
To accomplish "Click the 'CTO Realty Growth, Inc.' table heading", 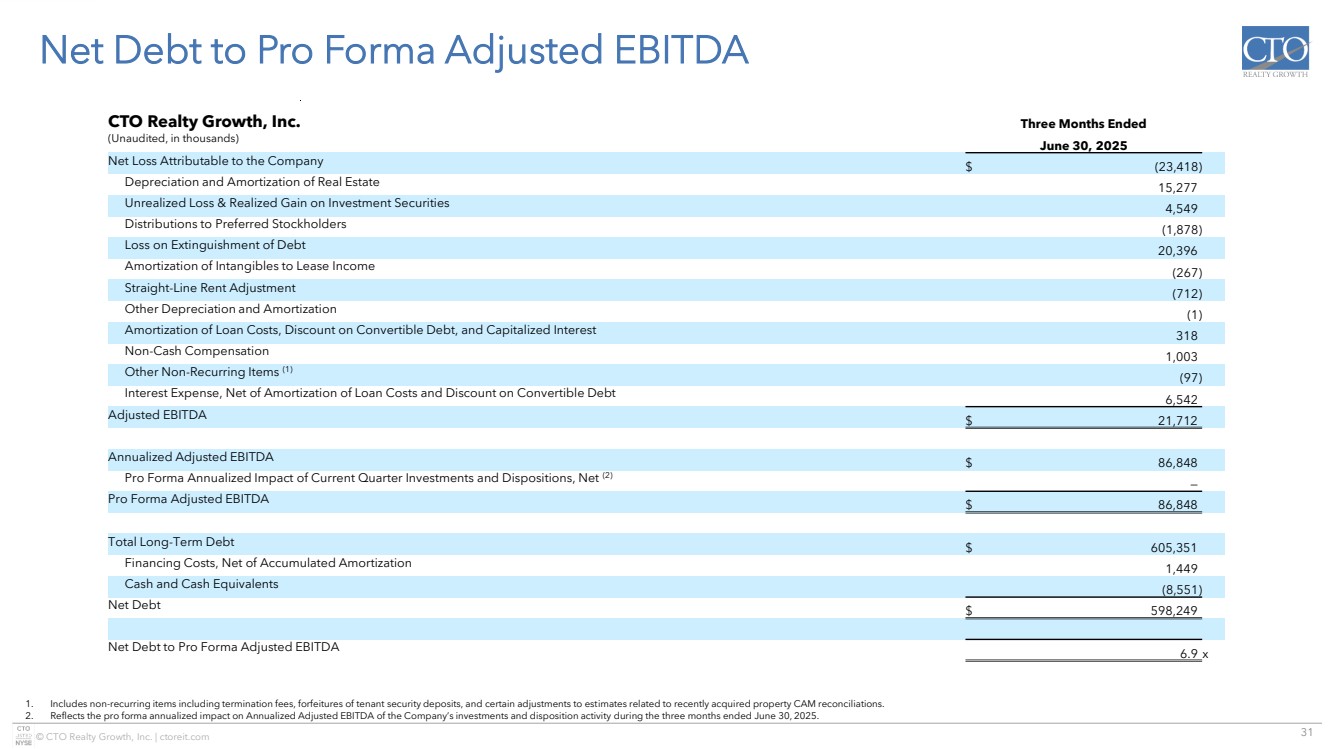I will 204,123.
